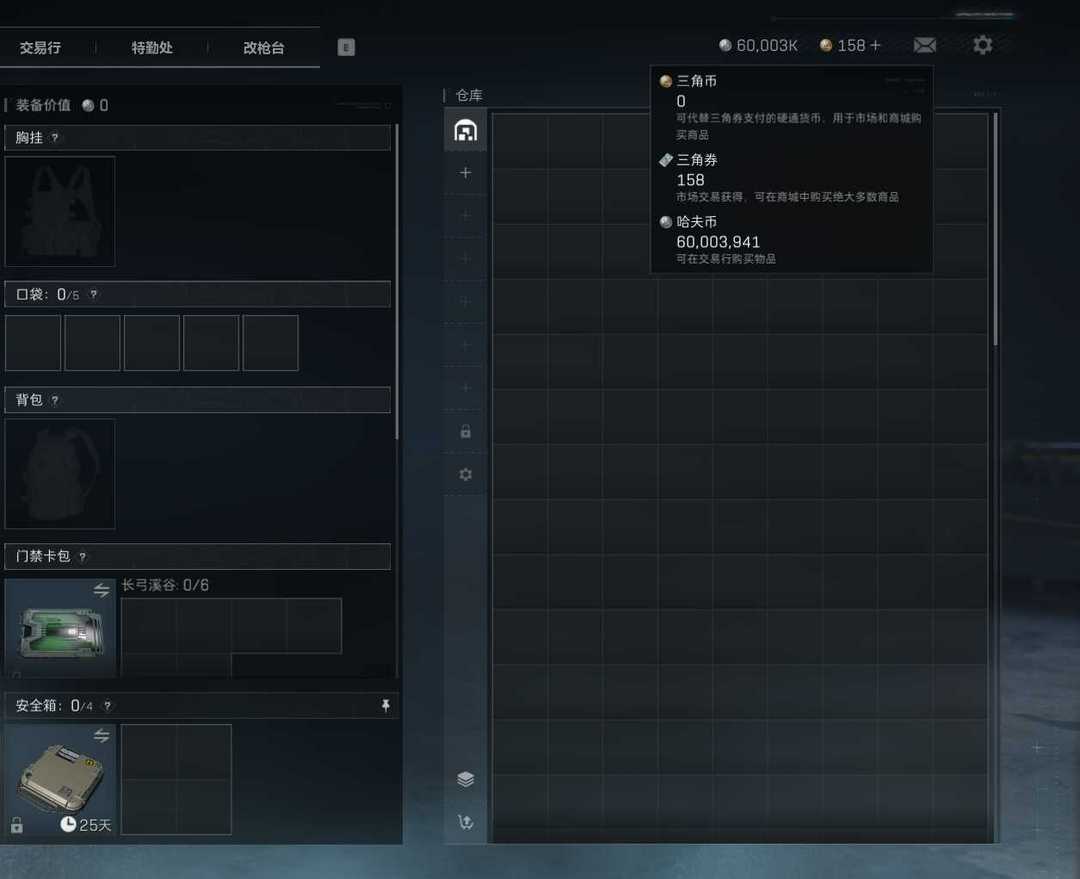Swap the safe box using arrows icon
1080x879 pixels.
click(101, 736)
